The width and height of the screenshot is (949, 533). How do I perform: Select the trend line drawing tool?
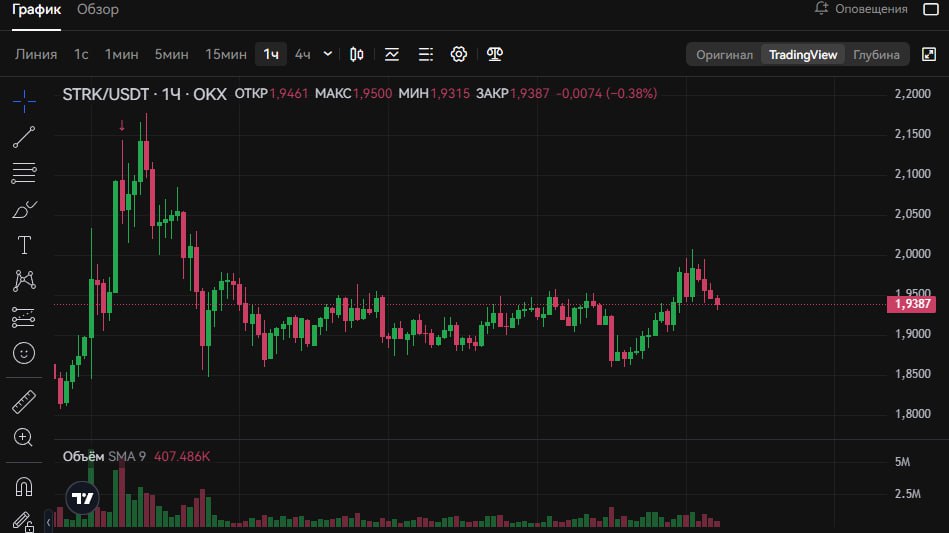click(24, 137)
